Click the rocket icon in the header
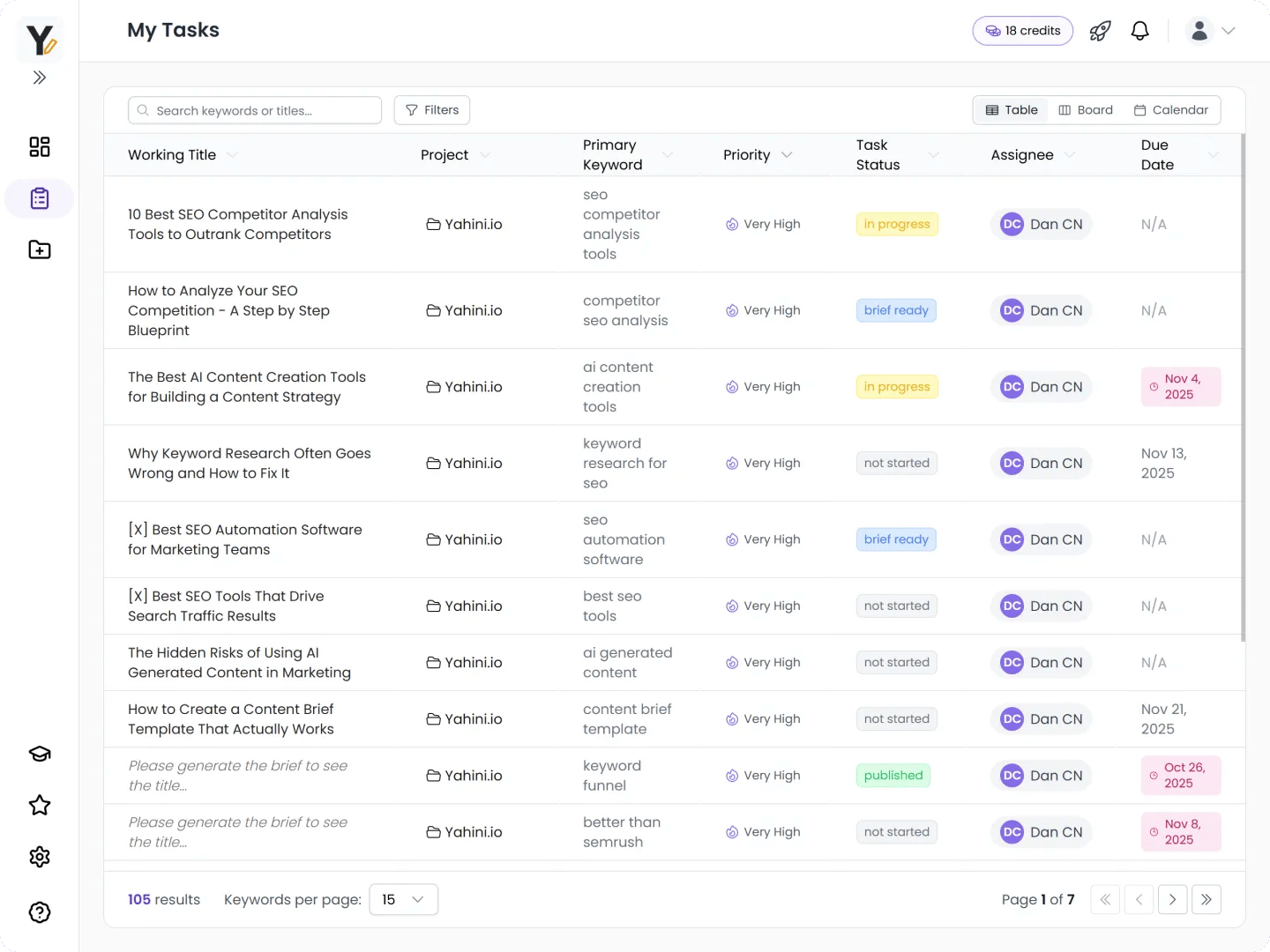Image resolution: width=1270 pixels, height=952 pixels. (1100, 30)
